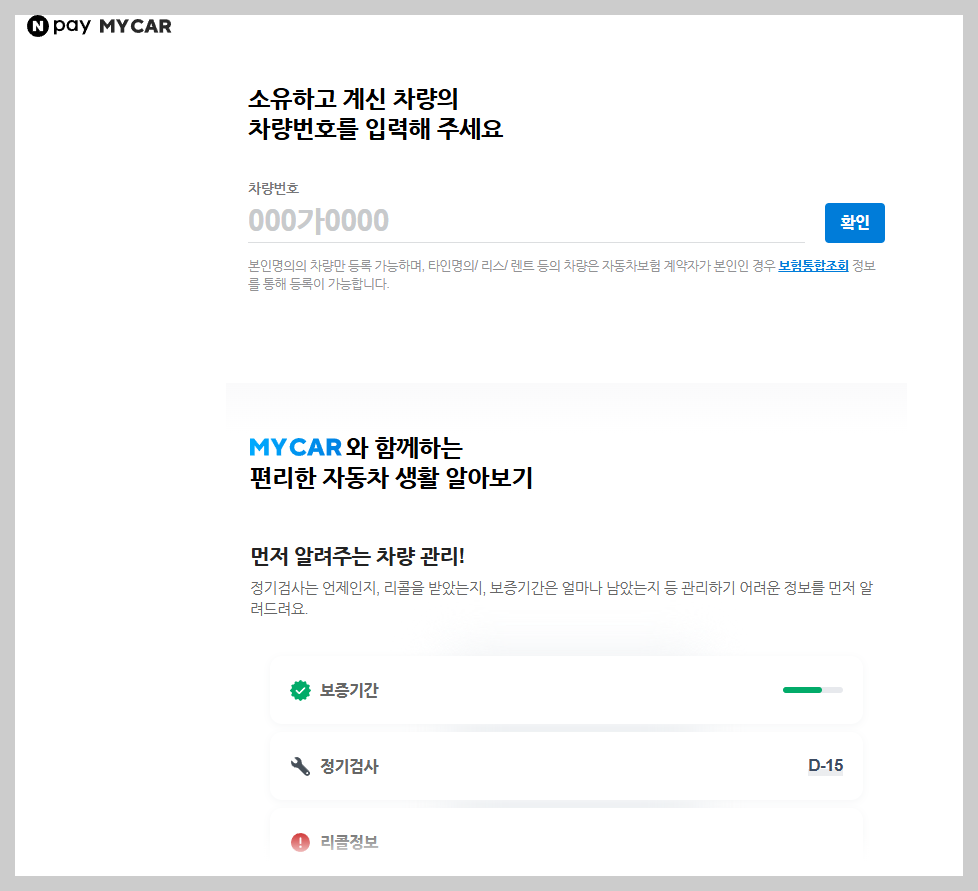Click the blue 확인 button
Viewport: 978px width, 891px height.
pyautogui.click(x=855, y=223)
